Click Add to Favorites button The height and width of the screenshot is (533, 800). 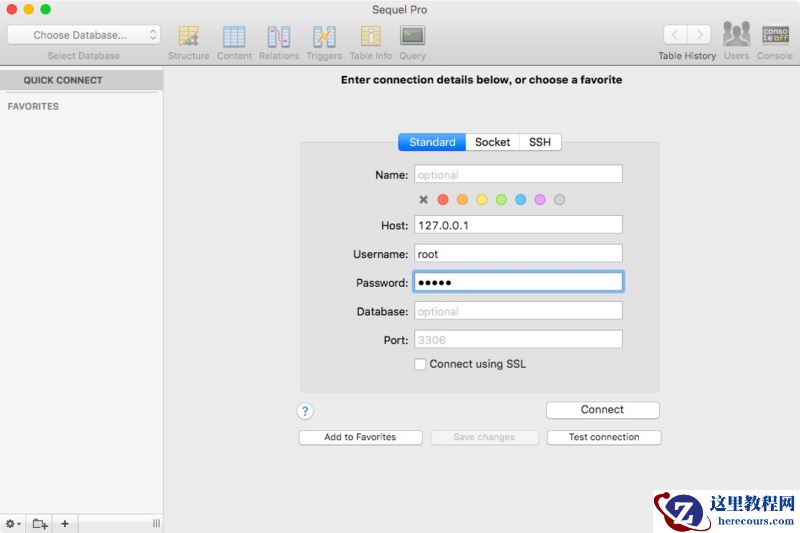coord(360,437)
